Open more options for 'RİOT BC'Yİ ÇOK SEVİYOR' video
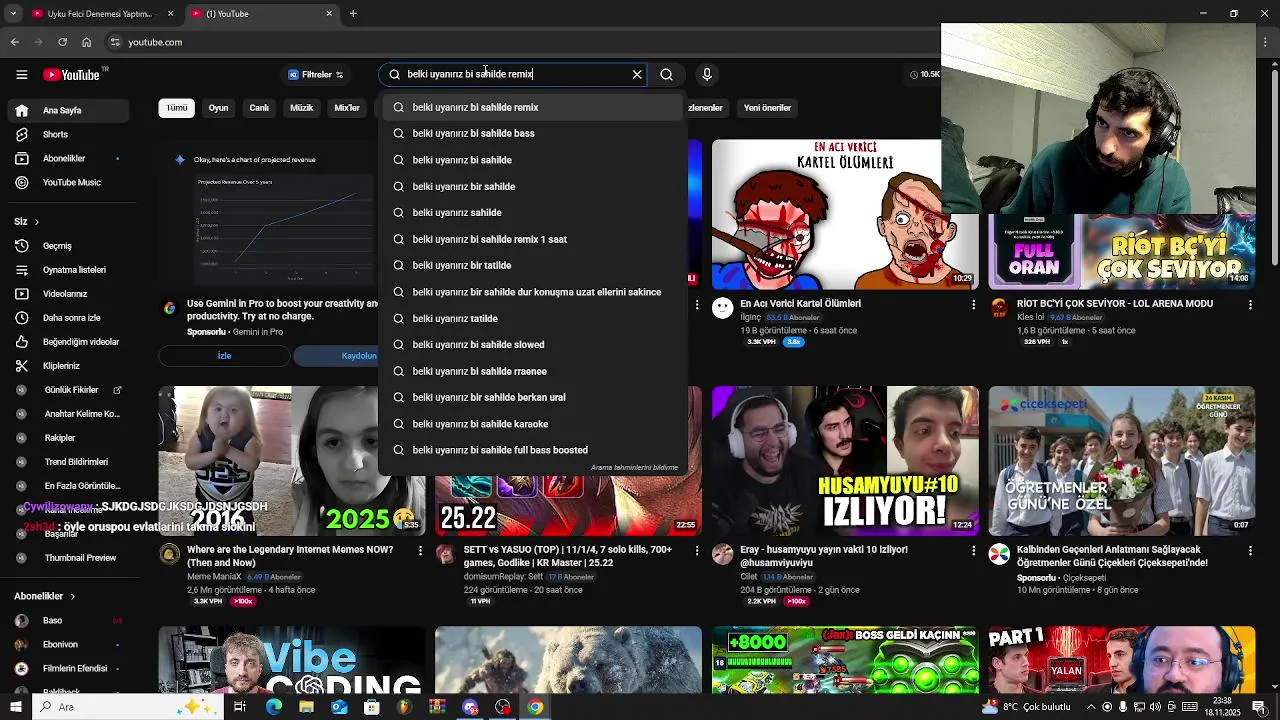 pos(1250,304)
